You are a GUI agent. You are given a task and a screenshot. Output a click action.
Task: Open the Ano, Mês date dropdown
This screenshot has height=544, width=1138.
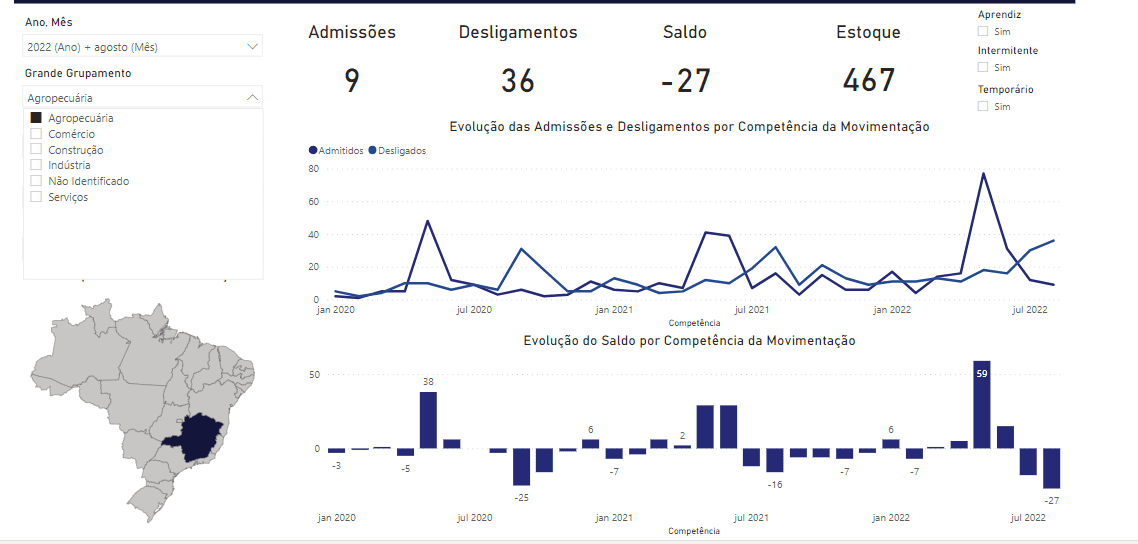[141, 46]
